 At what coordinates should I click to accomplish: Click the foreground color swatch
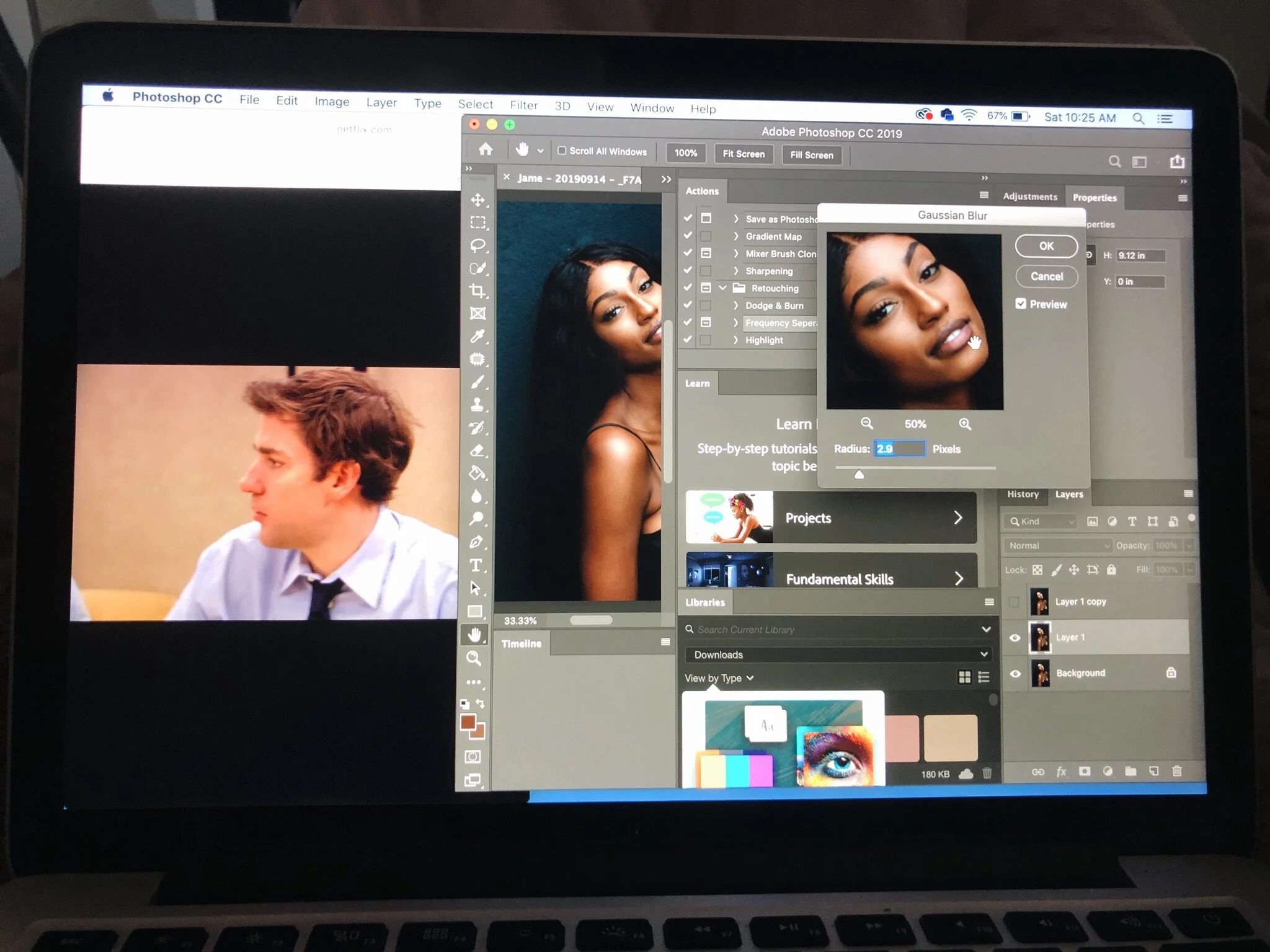[x=468, y=722]
